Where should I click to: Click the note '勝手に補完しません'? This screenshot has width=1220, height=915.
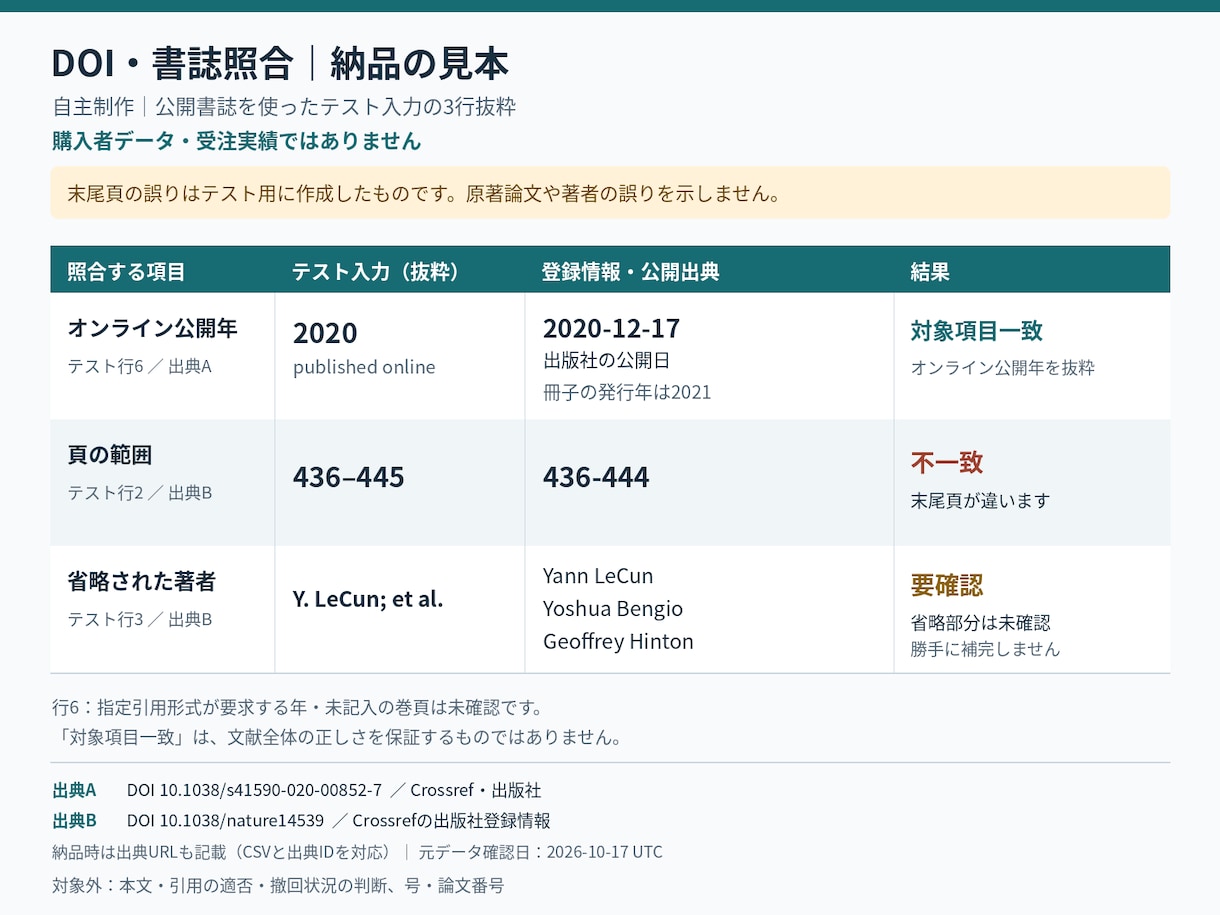(985, 649)
